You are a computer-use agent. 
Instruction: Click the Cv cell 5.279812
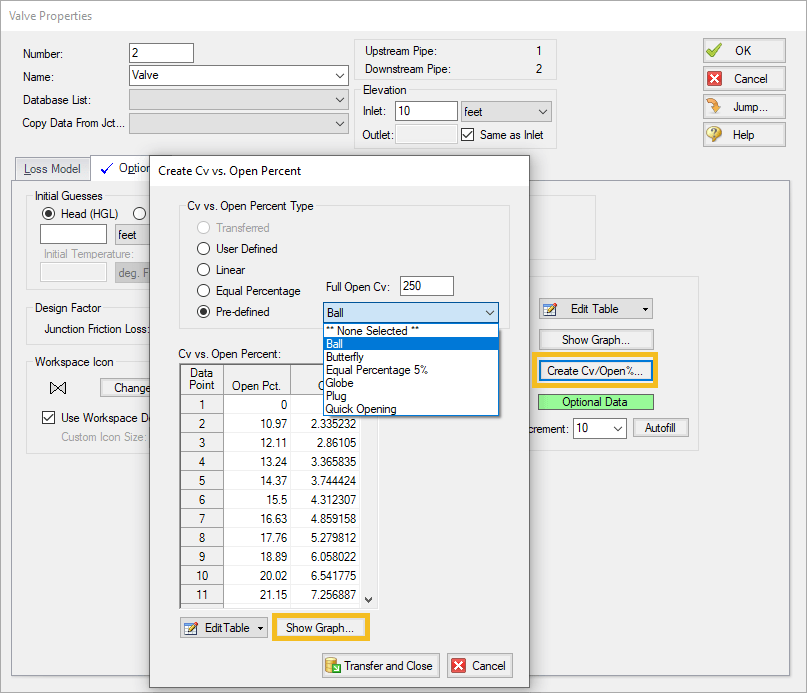(325, 538)
